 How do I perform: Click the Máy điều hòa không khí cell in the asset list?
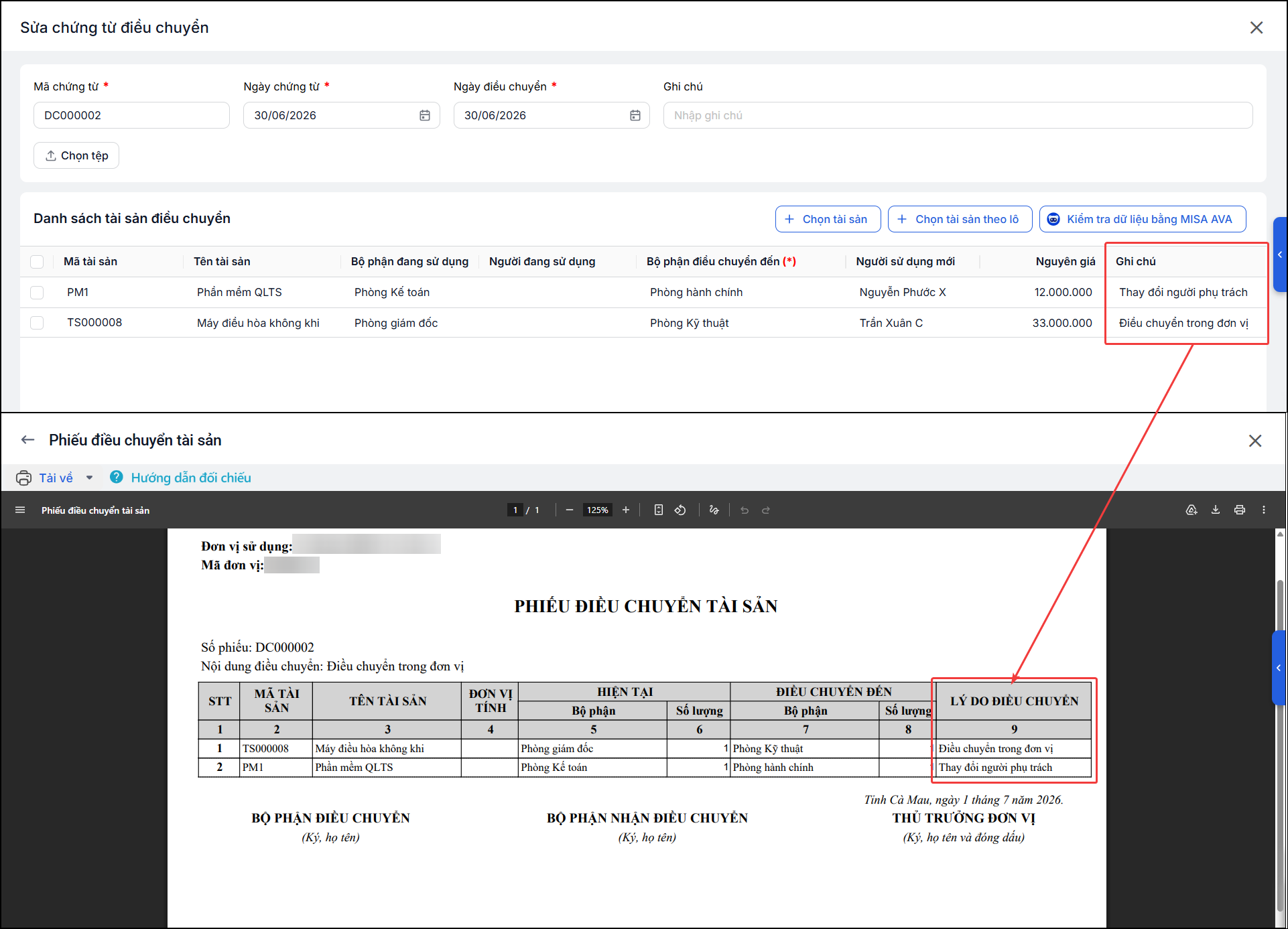tap(258, 323)
